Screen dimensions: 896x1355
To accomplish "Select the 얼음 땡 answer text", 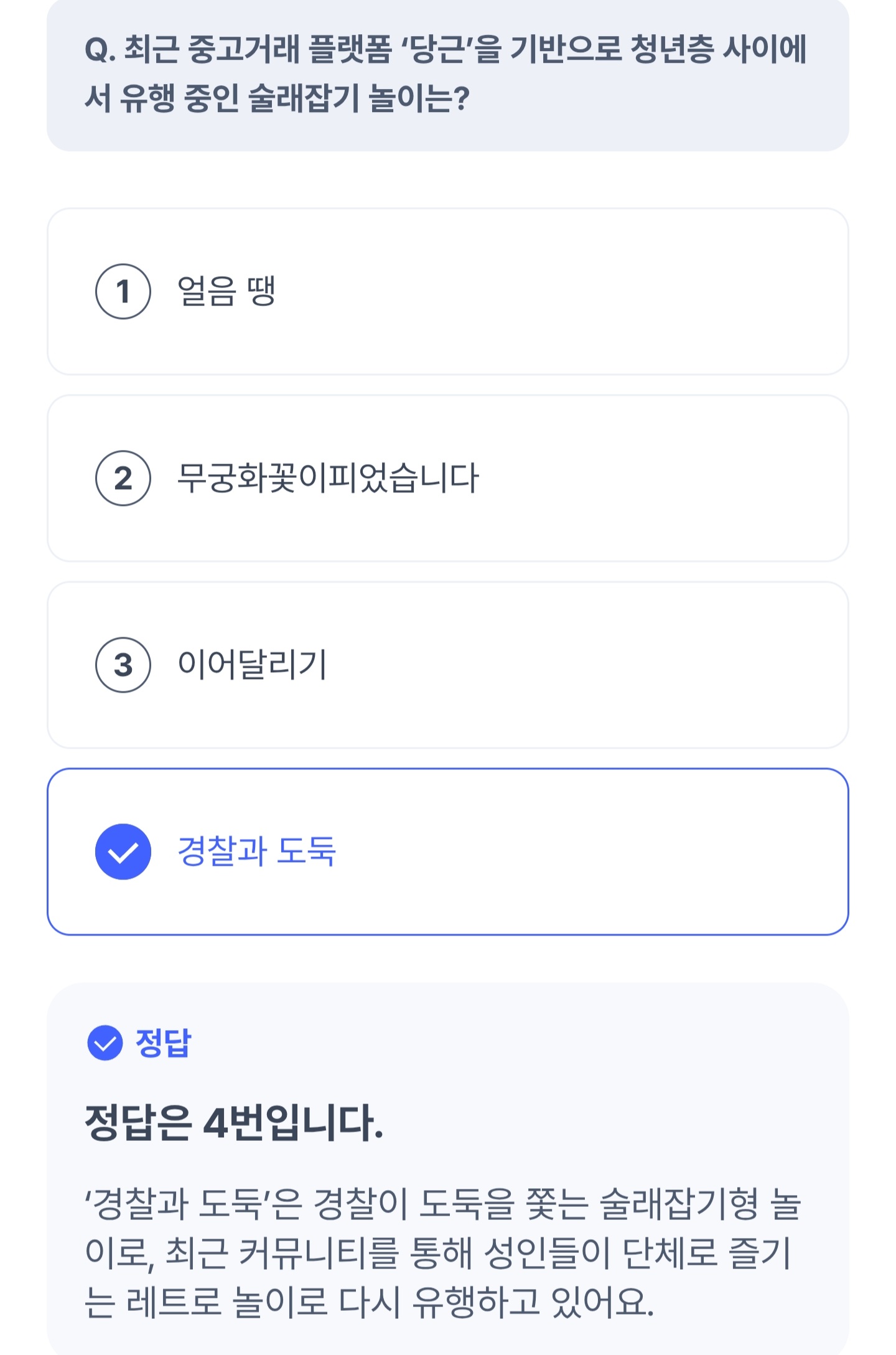I will (226, 291).
